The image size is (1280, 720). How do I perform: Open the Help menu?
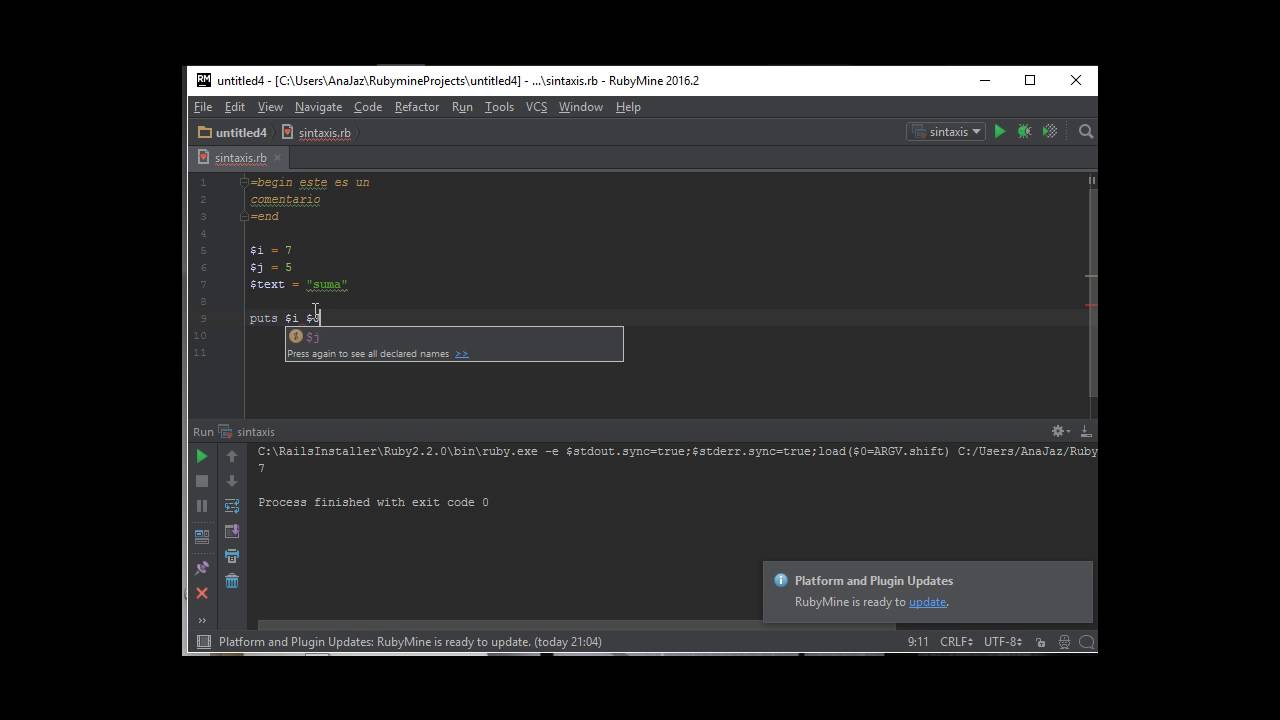(x=628, y=107)
